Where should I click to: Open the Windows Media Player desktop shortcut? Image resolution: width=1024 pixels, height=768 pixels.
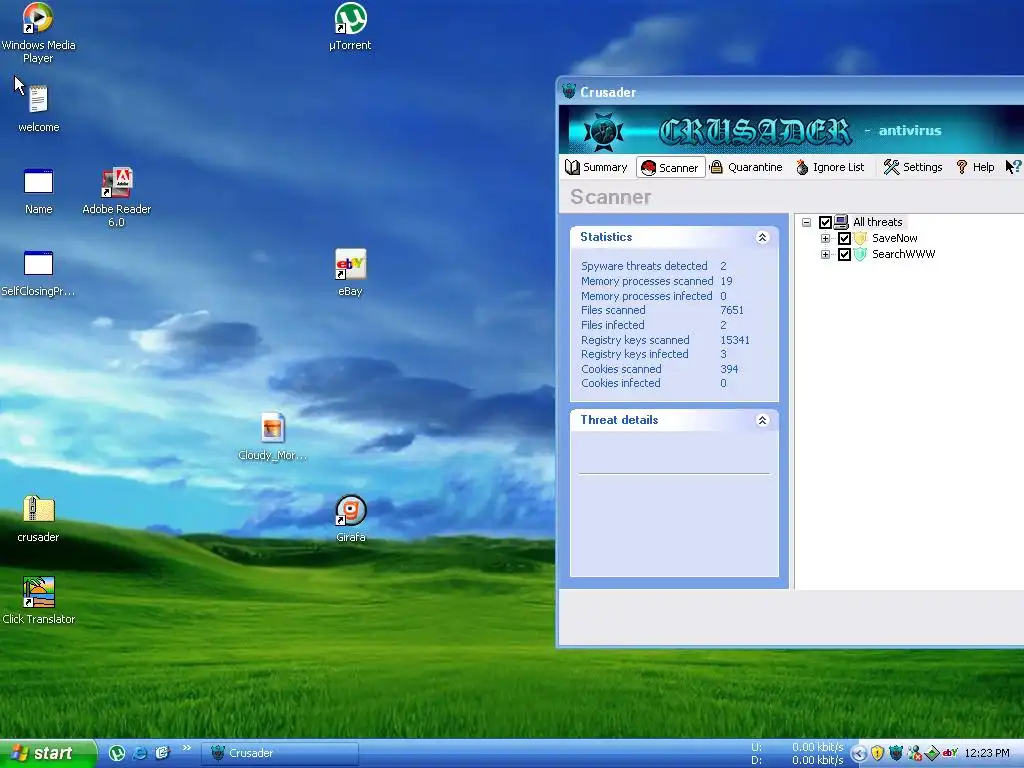coord(38,33)
